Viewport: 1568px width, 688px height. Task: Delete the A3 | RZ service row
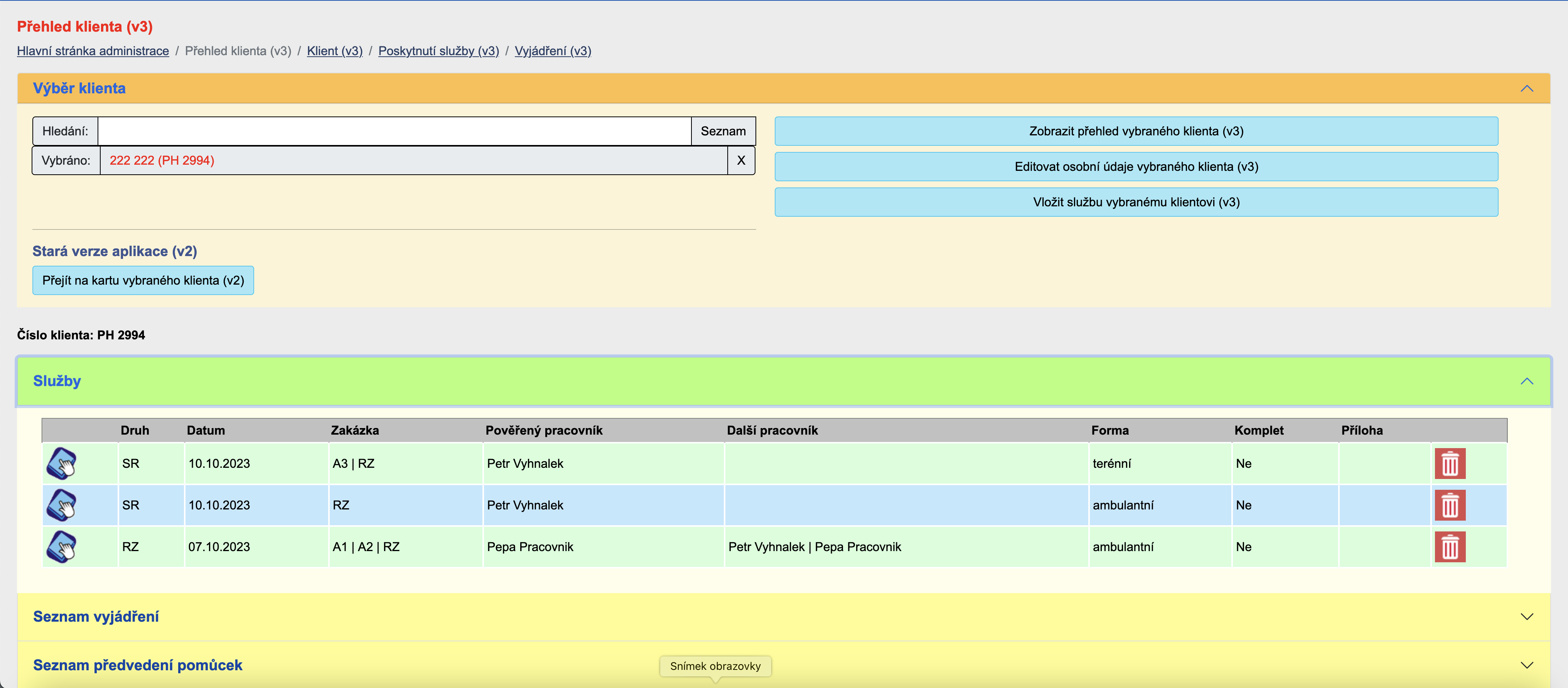[x=1449, y=464]
